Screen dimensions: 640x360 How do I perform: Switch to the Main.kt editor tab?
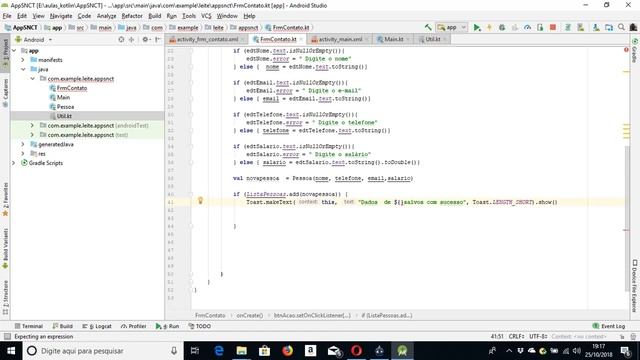pos(393,39)
